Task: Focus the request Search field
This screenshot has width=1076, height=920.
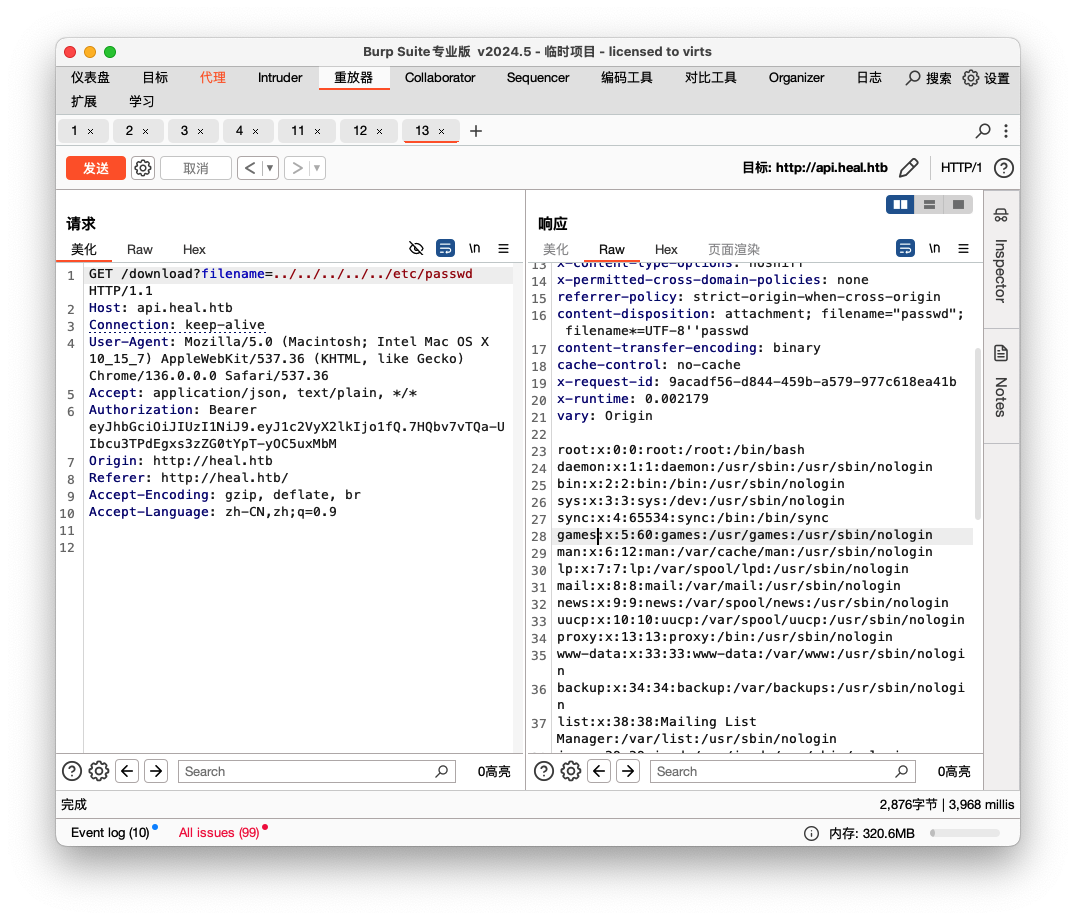Action: 316,771
